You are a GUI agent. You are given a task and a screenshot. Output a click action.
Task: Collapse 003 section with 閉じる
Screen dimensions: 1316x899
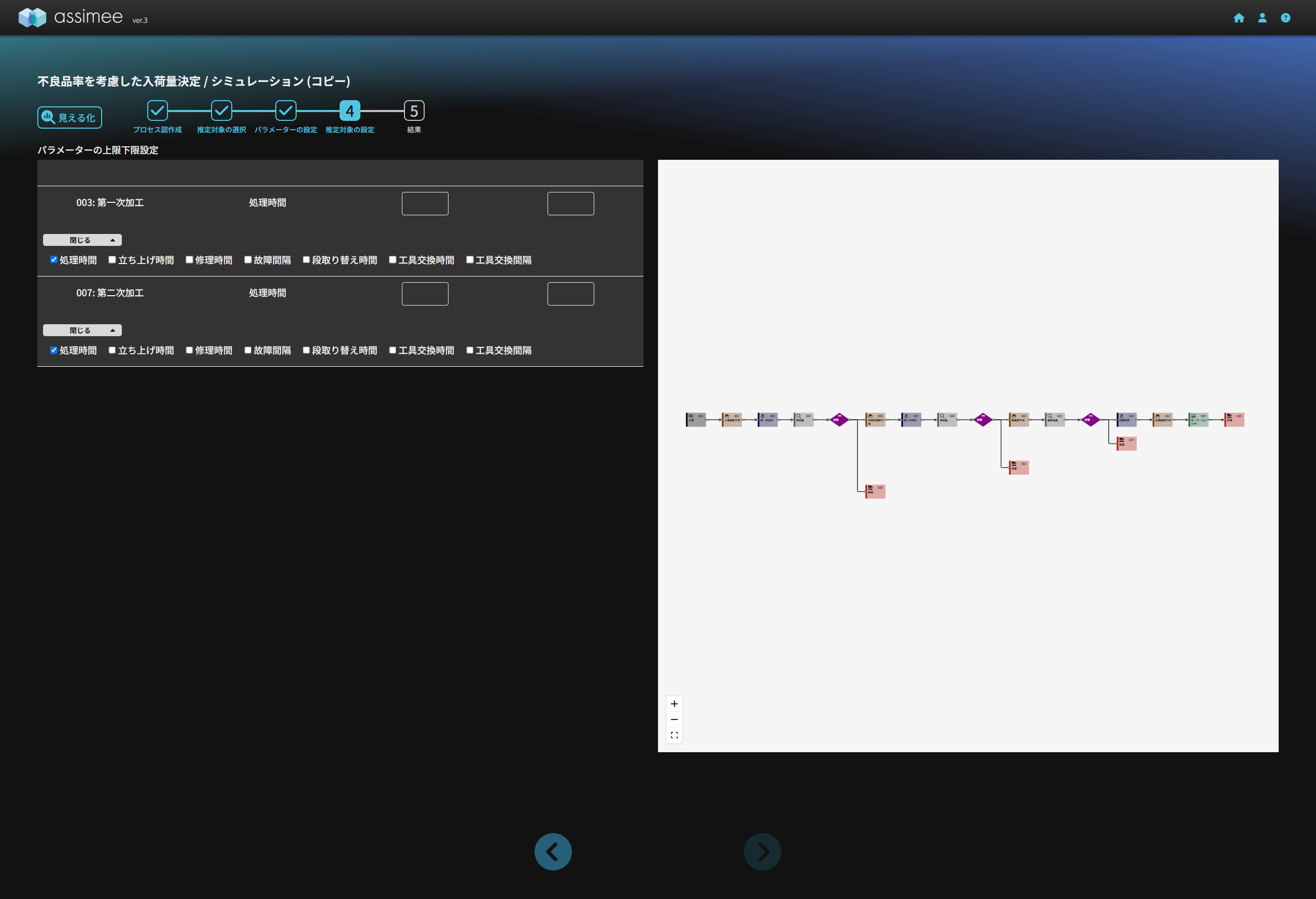(x=82, y=240)
